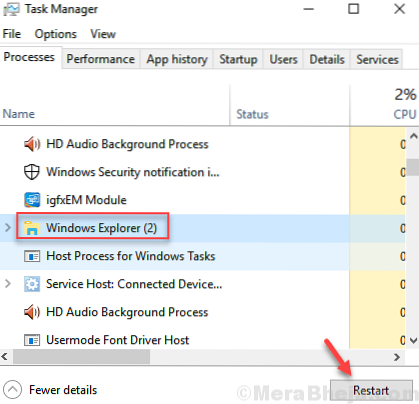
Task: Switch to the Startup tab
Action: [238, 59]
